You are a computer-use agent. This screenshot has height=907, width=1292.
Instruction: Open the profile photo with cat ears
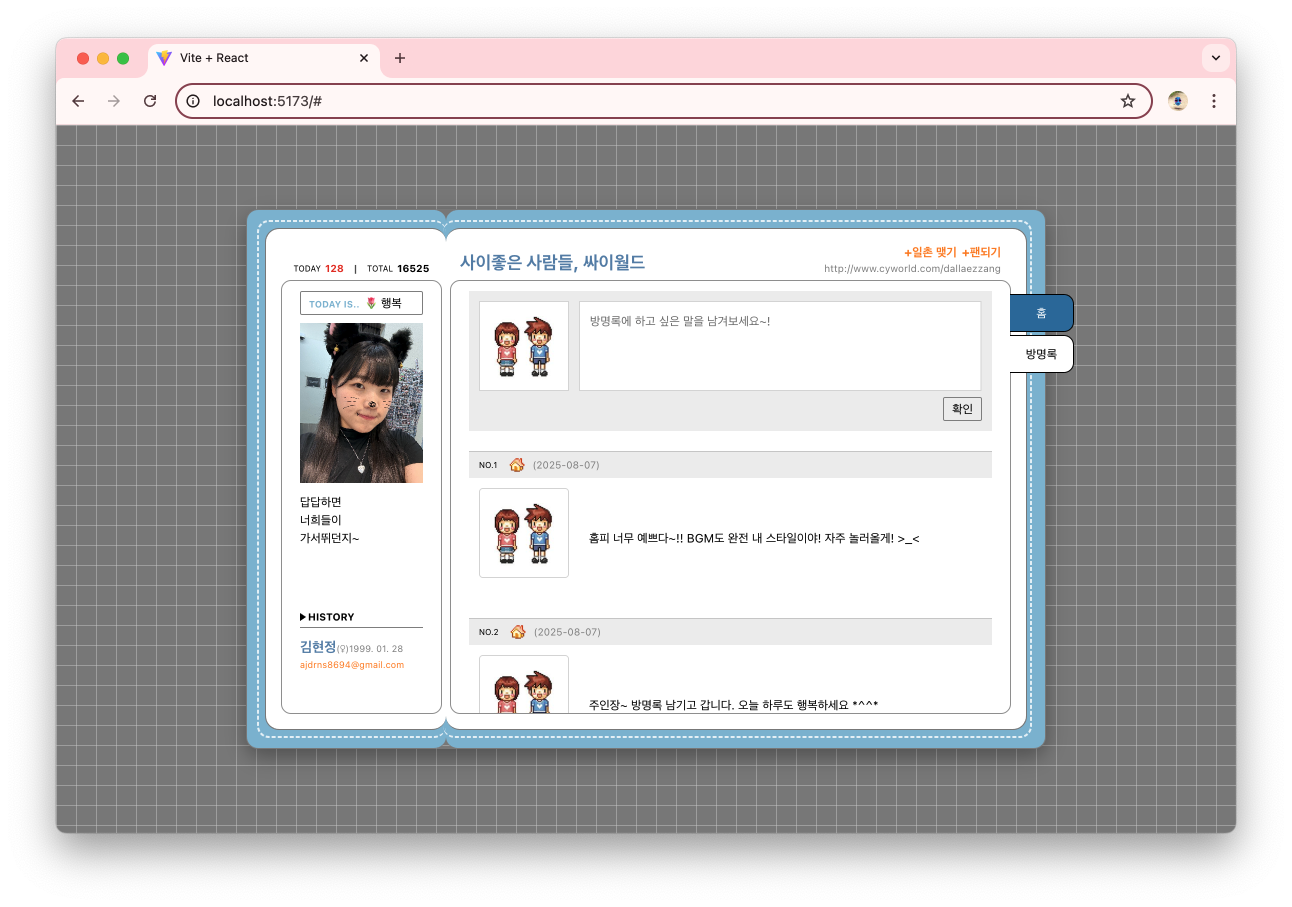[361, 403]
